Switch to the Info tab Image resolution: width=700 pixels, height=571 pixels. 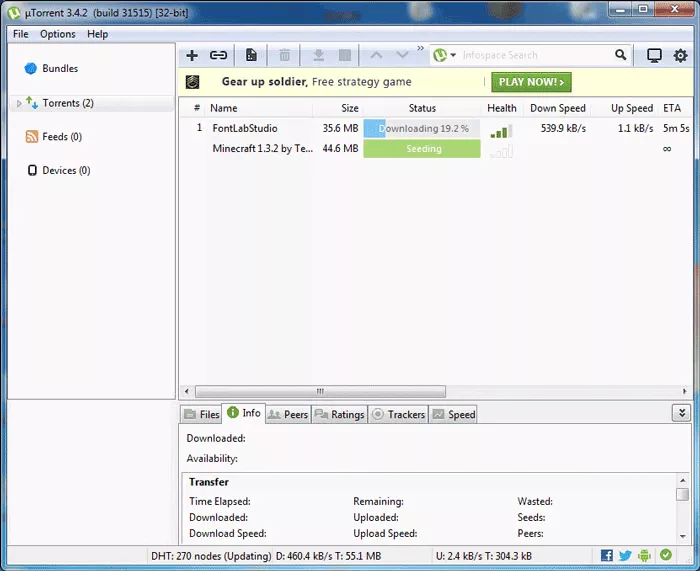(x=244, y=413)
